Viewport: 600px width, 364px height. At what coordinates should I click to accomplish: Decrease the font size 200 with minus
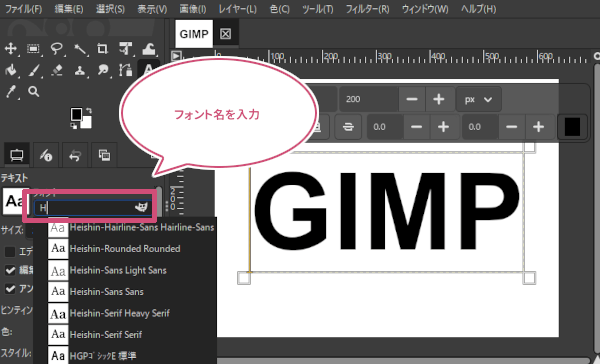click(412, 100)
